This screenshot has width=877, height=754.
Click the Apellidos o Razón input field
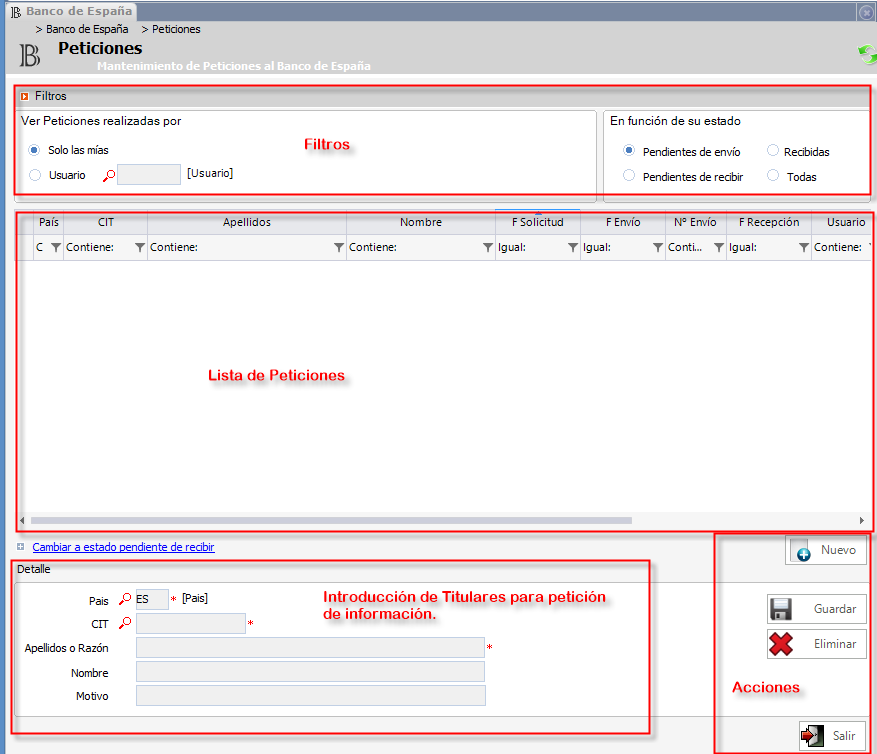tap(310, 648)
